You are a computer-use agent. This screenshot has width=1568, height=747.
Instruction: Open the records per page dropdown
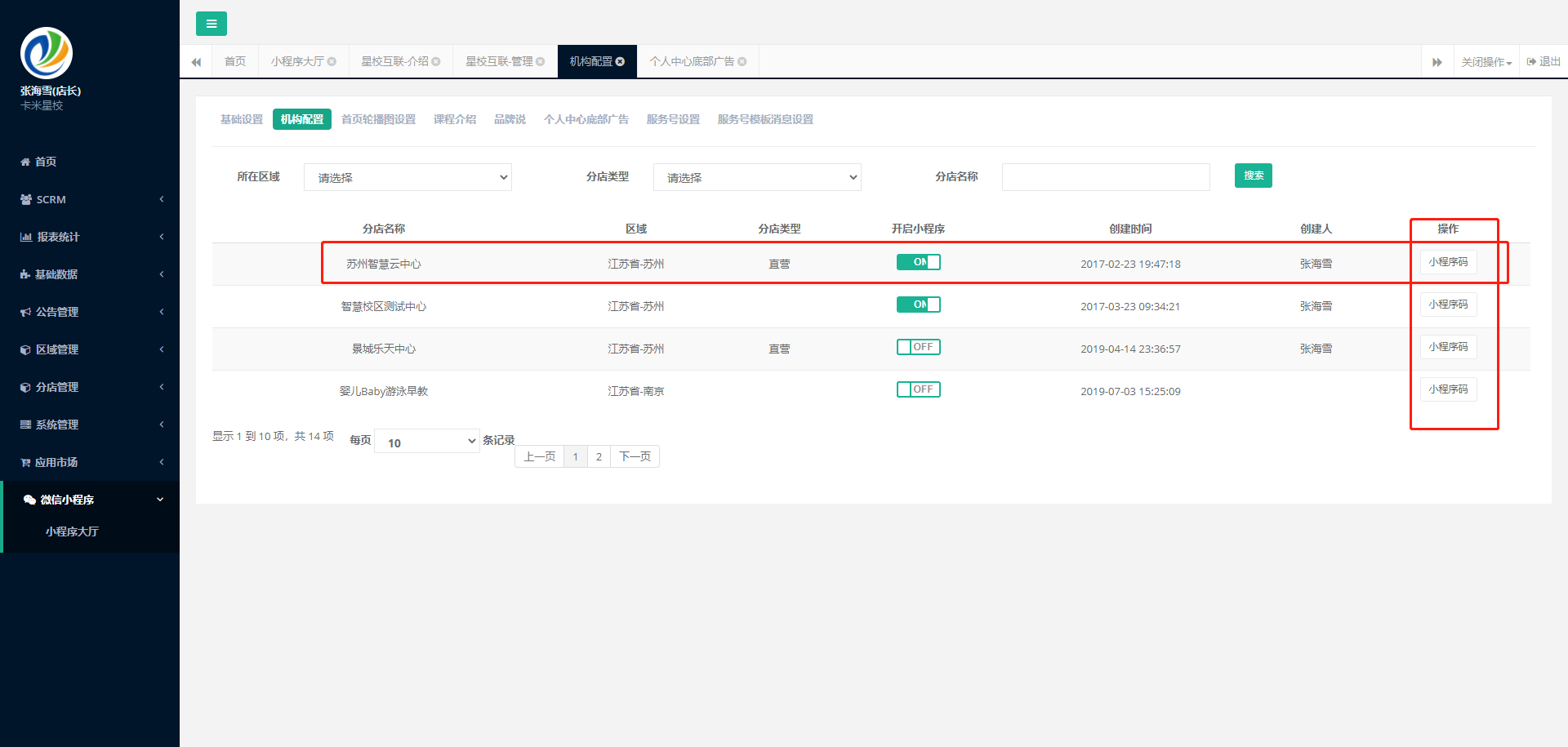pos(426,441)
